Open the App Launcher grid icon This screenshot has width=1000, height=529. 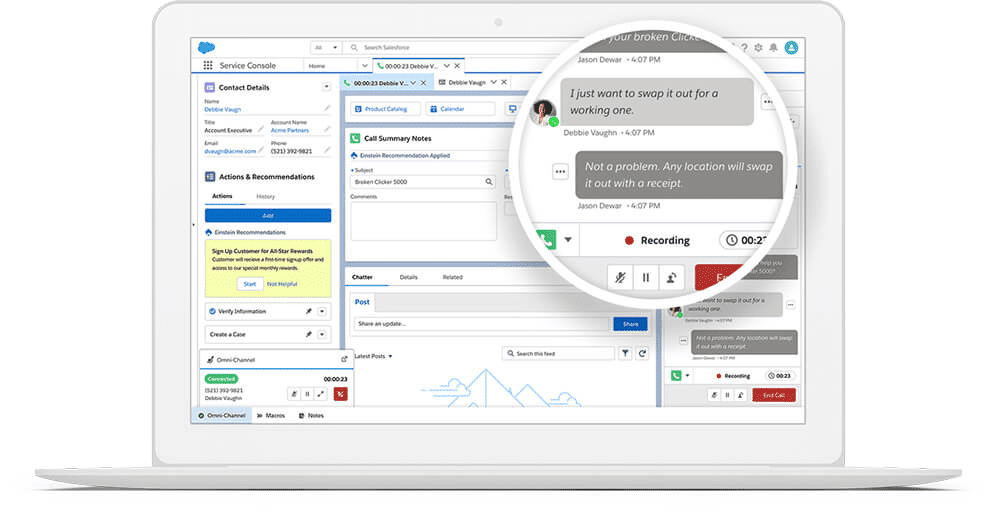coord(208,66)
